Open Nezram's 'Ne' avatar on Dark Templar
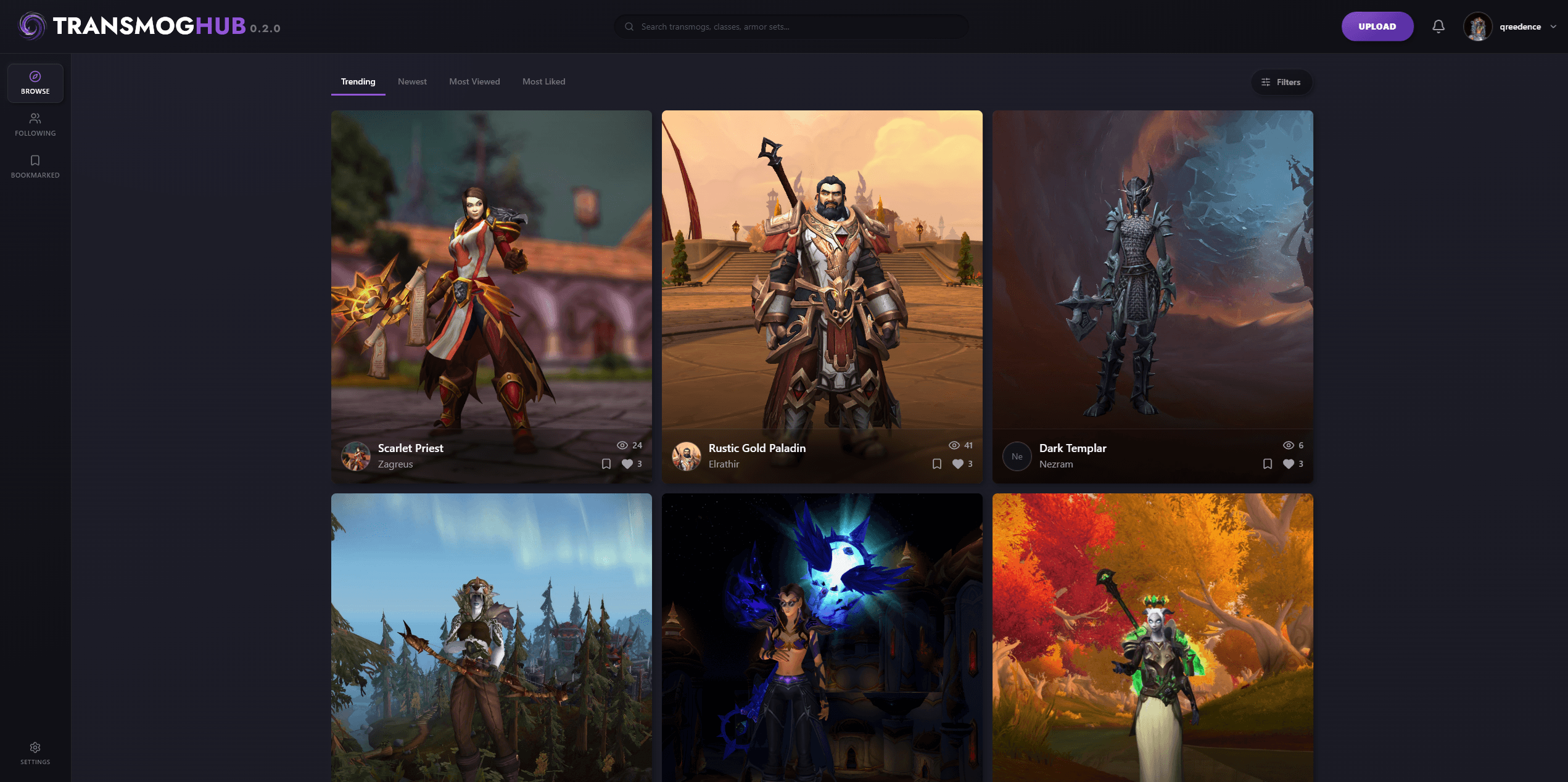The width and height of the screenshot is (1568, 782). point(1017,456)
